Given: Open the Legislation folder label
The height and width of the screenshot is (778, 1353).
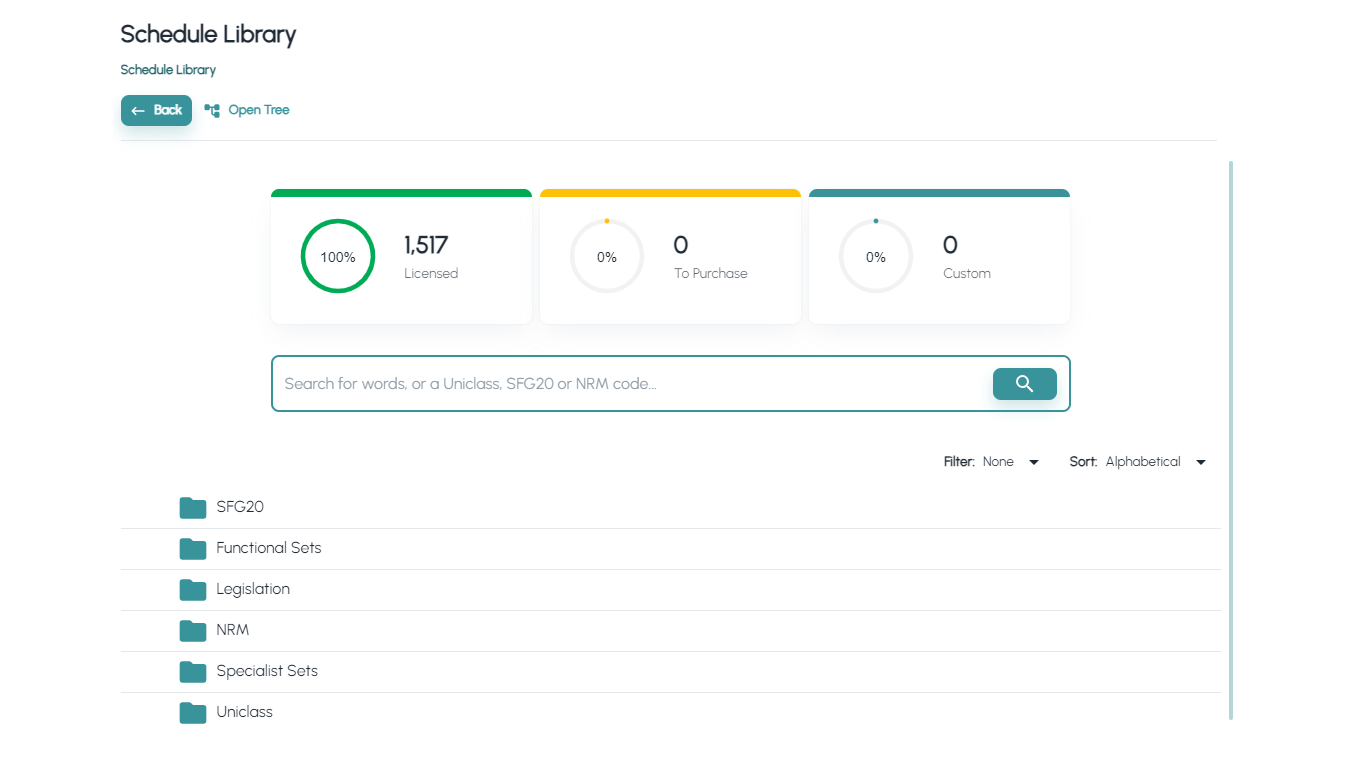Looking at the screenshot, I should (253, 589).
